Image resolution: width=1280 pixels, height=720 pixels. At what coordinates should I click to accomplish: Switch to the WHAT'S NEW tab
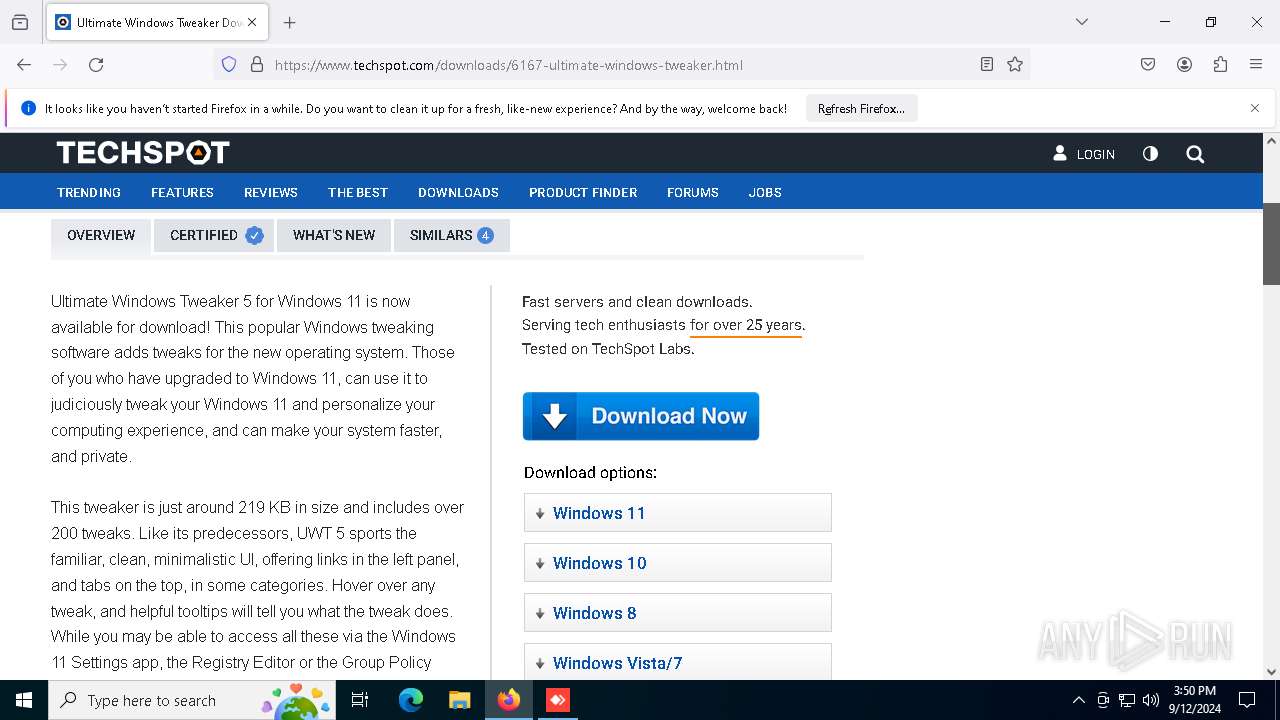coord(334,235)
